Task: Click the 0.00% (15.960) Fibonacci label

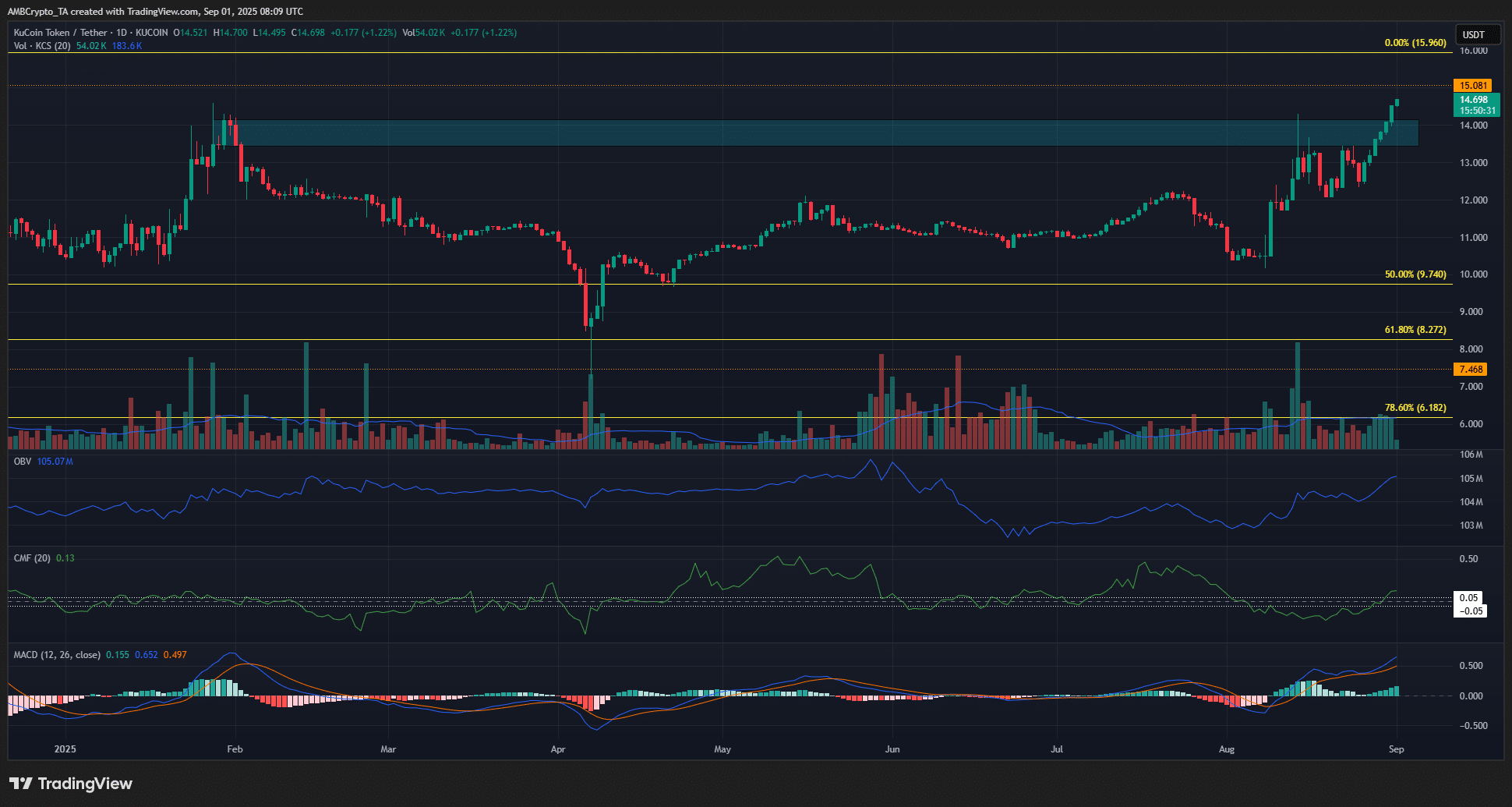Action: coord(1415,43)
